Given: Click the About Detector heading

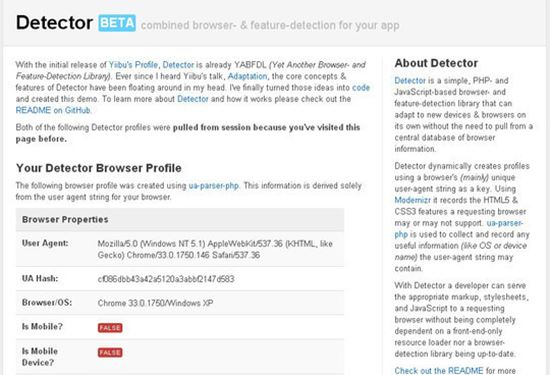Looking at the screenshot, I should (436, 63).
